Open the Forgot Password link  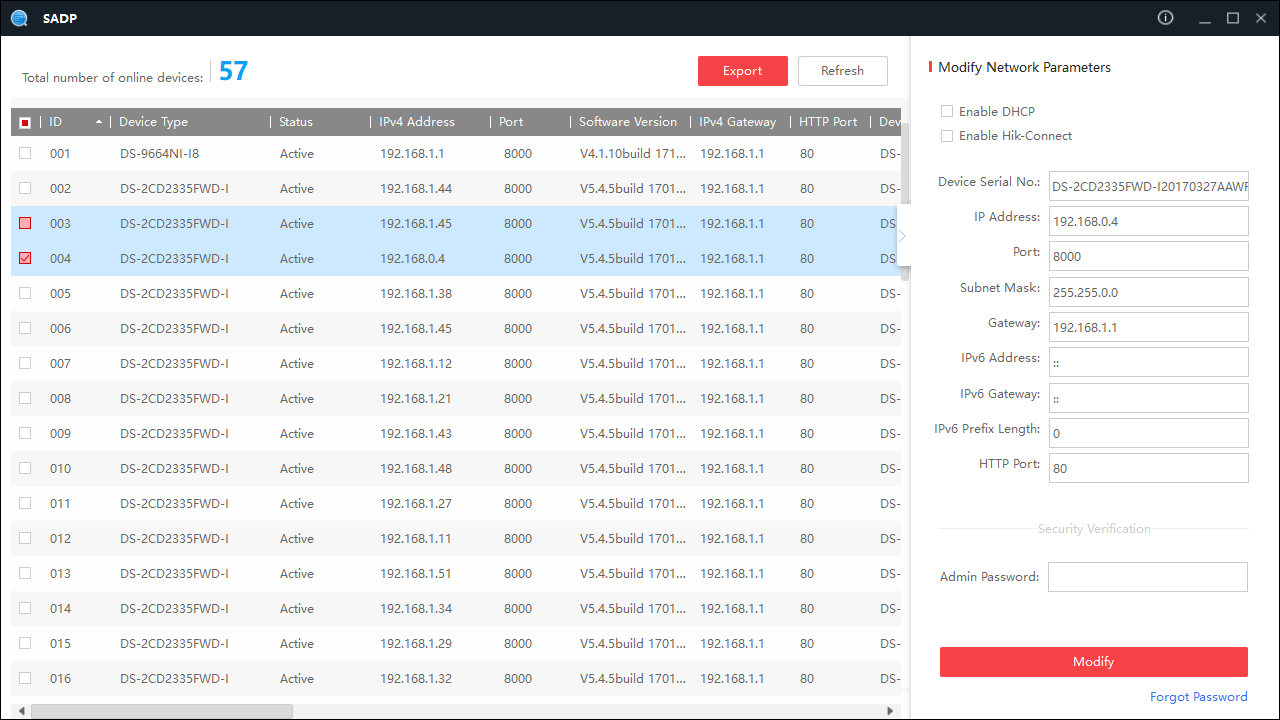(1198, 697)
